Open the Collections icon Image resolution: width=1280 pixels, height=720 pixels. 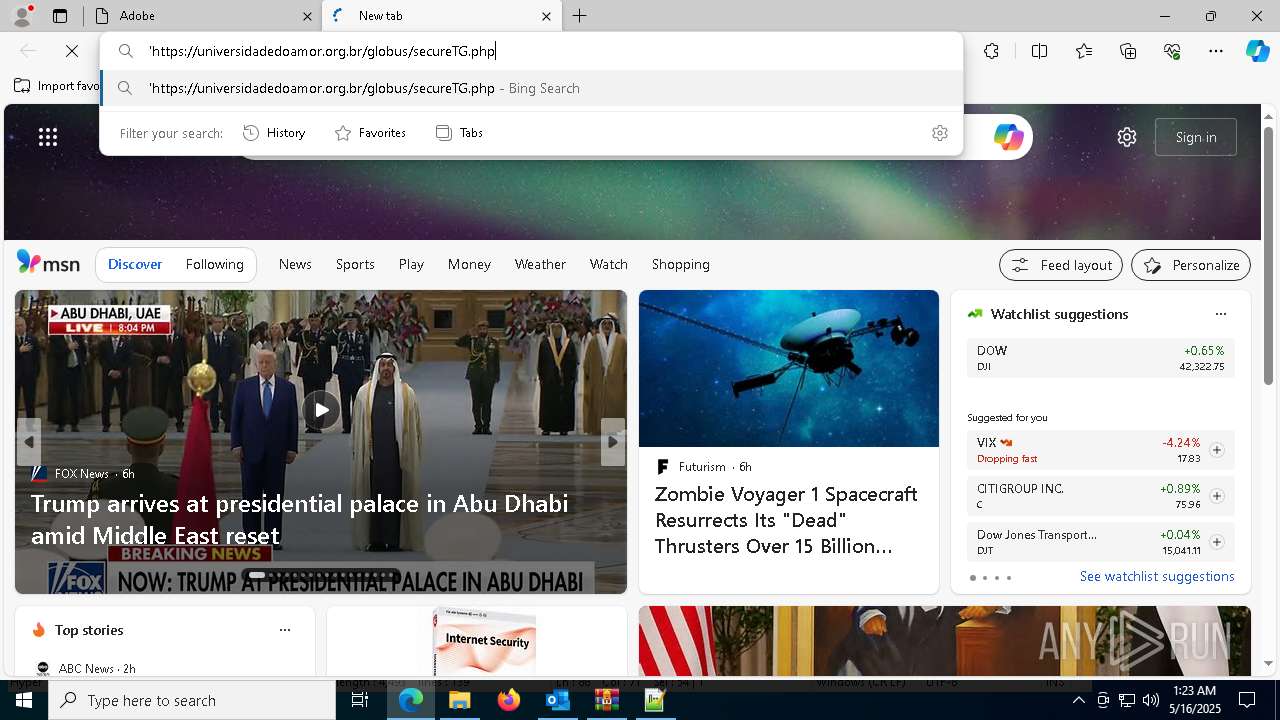click(x=1128, y=51)
